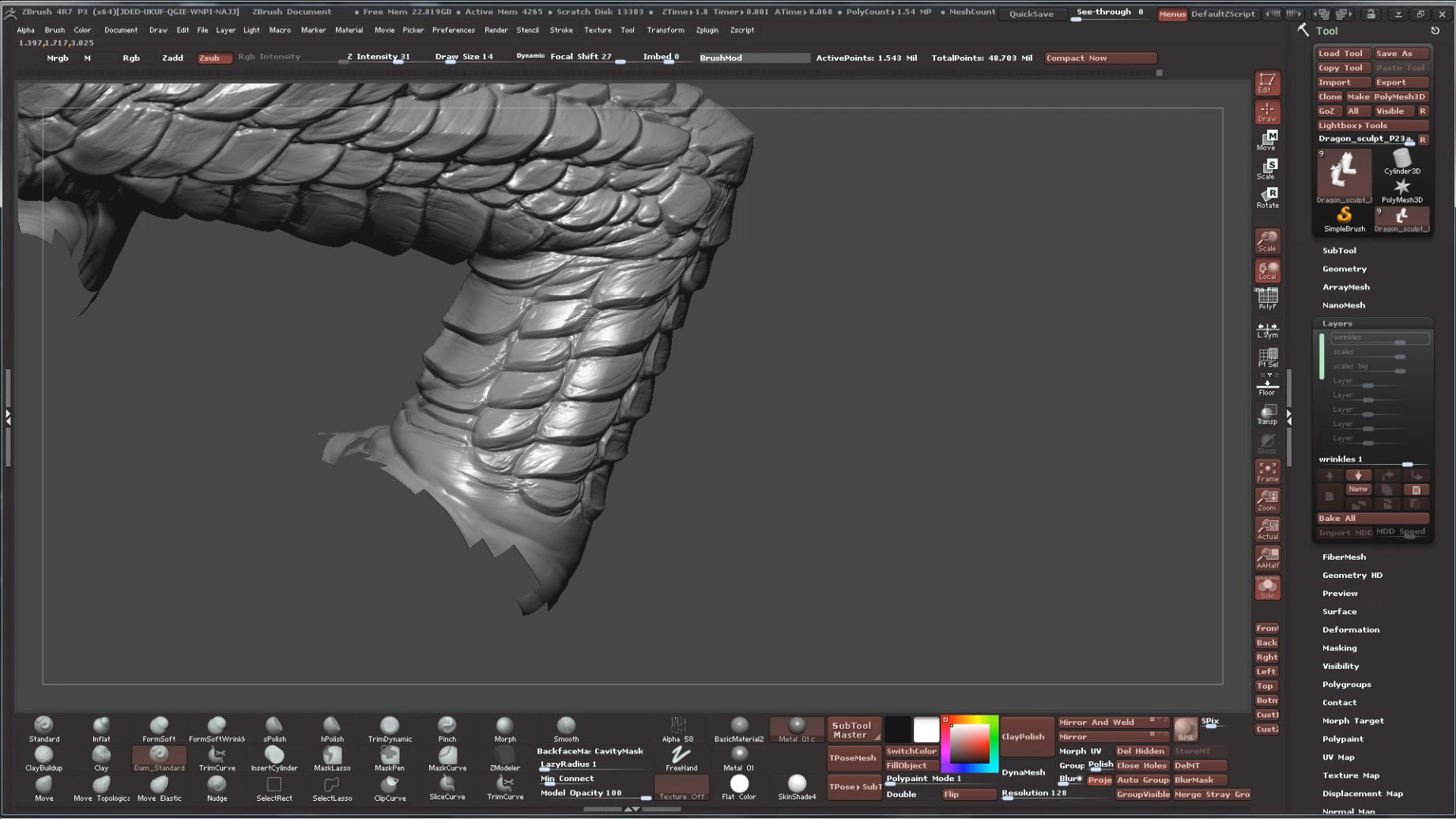Click the Load Tool button
This screenshot has width=1456, height=819.
pyautogui.click(x=1341, y=54)
